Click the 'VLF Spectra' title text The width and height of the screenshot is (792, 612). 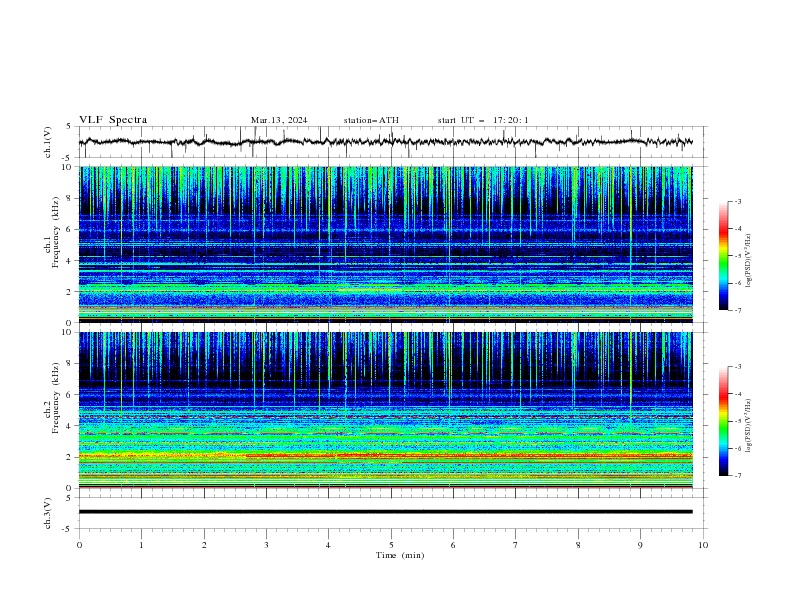[113, 120]
